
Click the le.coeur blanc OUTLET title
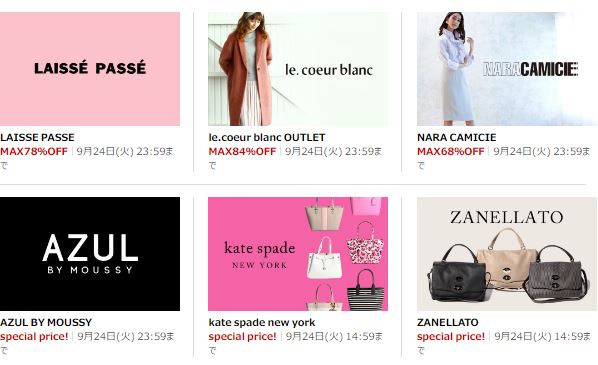click(267, 137)
